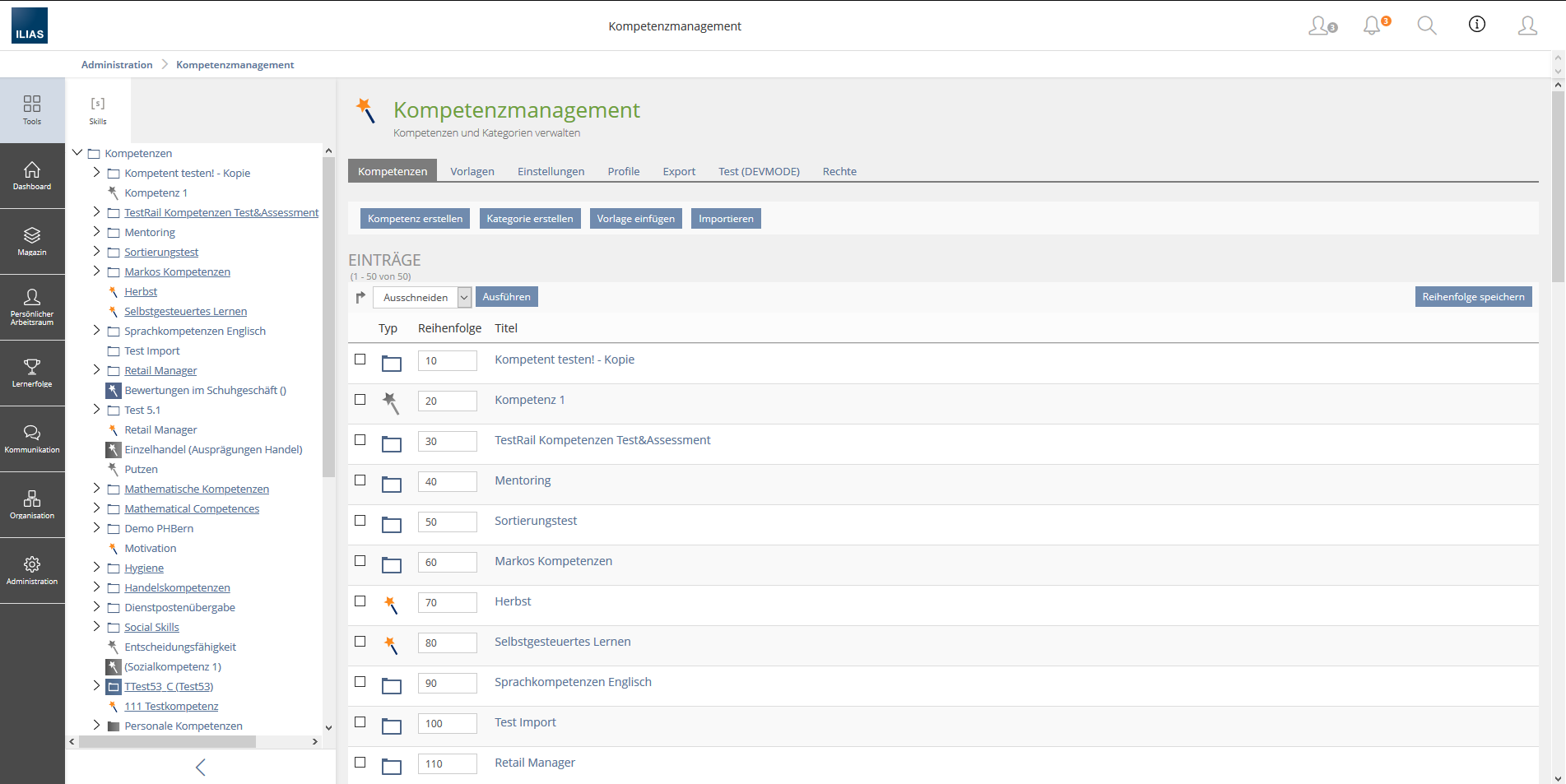Screen dimensions: 1566x784
Task: Switch to the Vorlagen tab
Action: click(x=472, y=171)
